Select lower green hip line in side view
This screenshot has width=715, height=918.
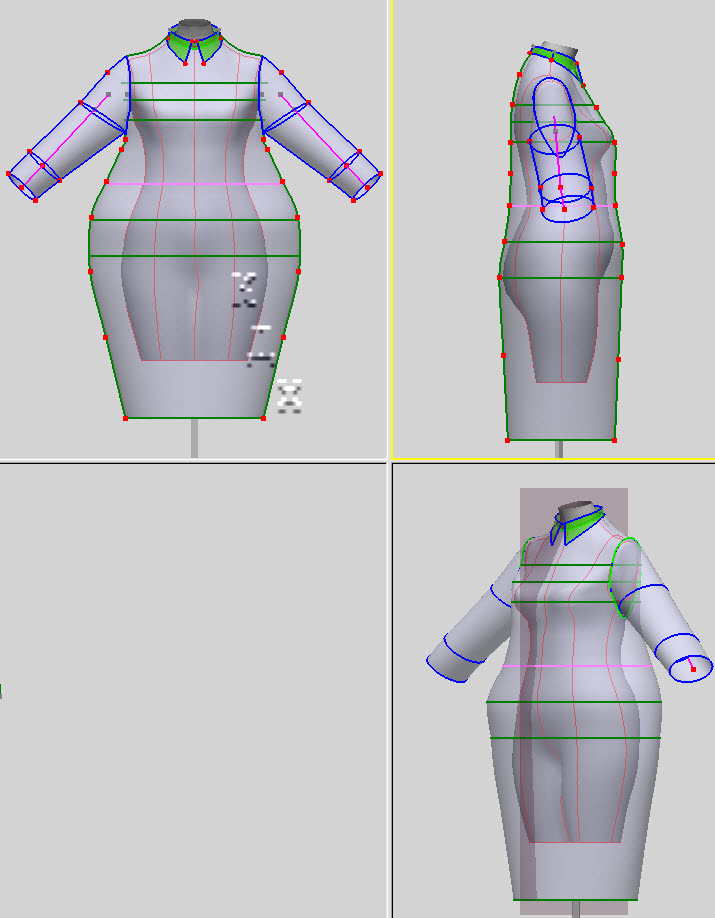[x=560, y=278]
